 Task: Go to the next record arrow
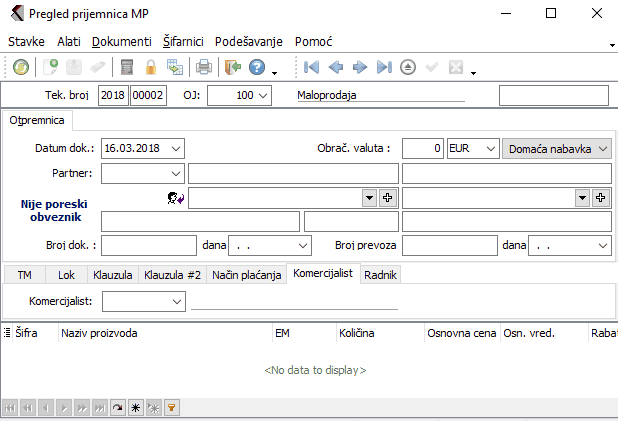click(359, 68)
